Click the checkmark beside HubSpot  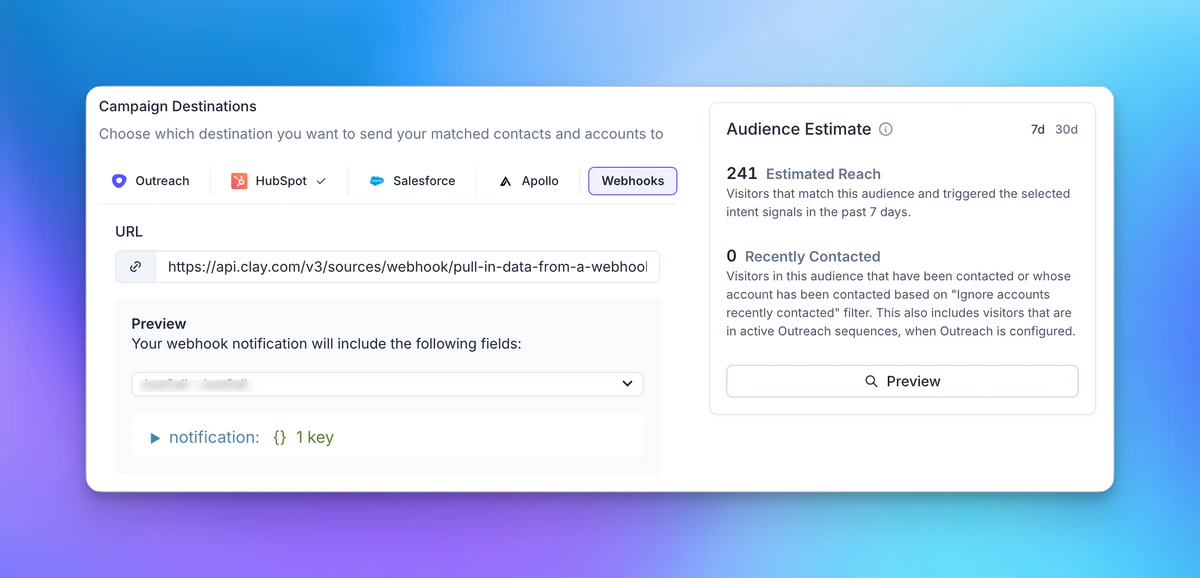point(322,182)
